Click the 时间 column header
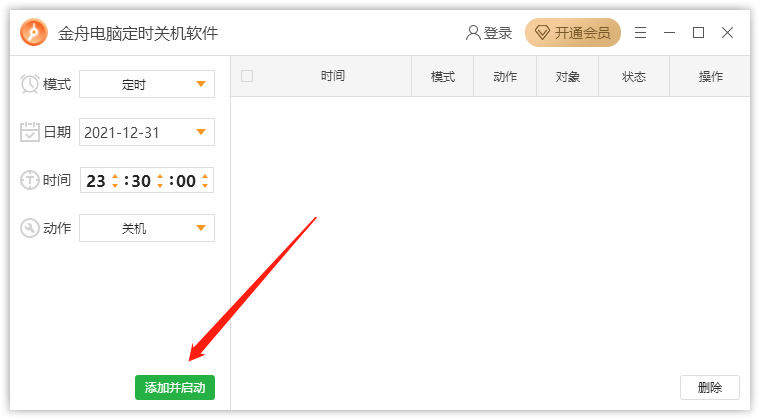The height and width of the screenshot is (420, 760). click(x=332, y=76)
